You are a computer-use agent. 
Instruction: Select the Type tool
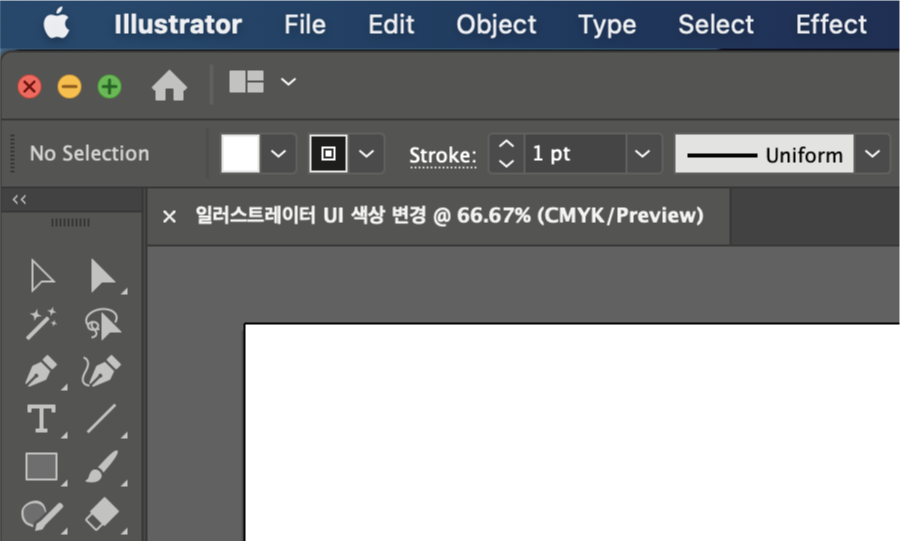point(41,418)
